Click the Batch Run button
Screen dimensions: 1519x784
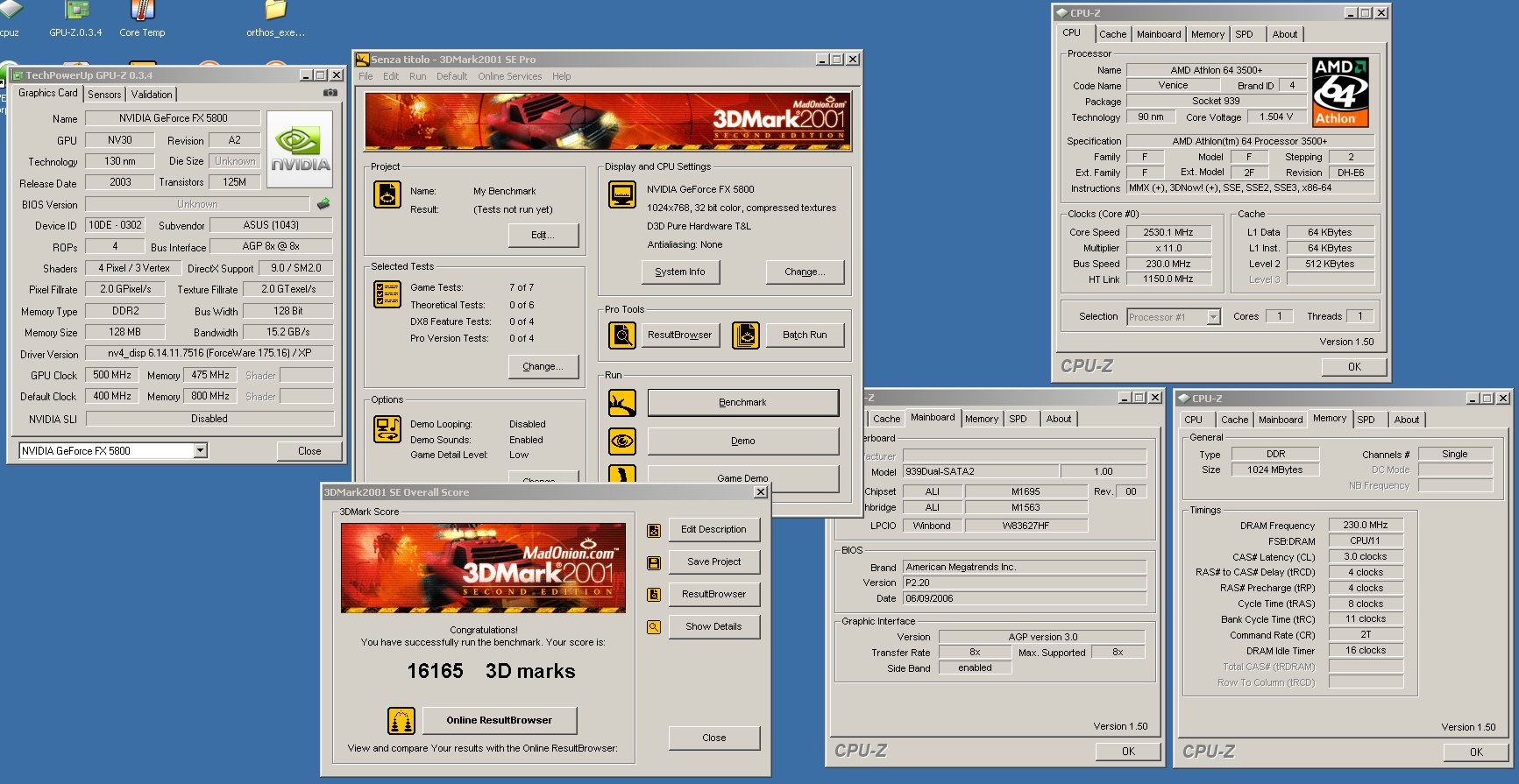[805, 335]
